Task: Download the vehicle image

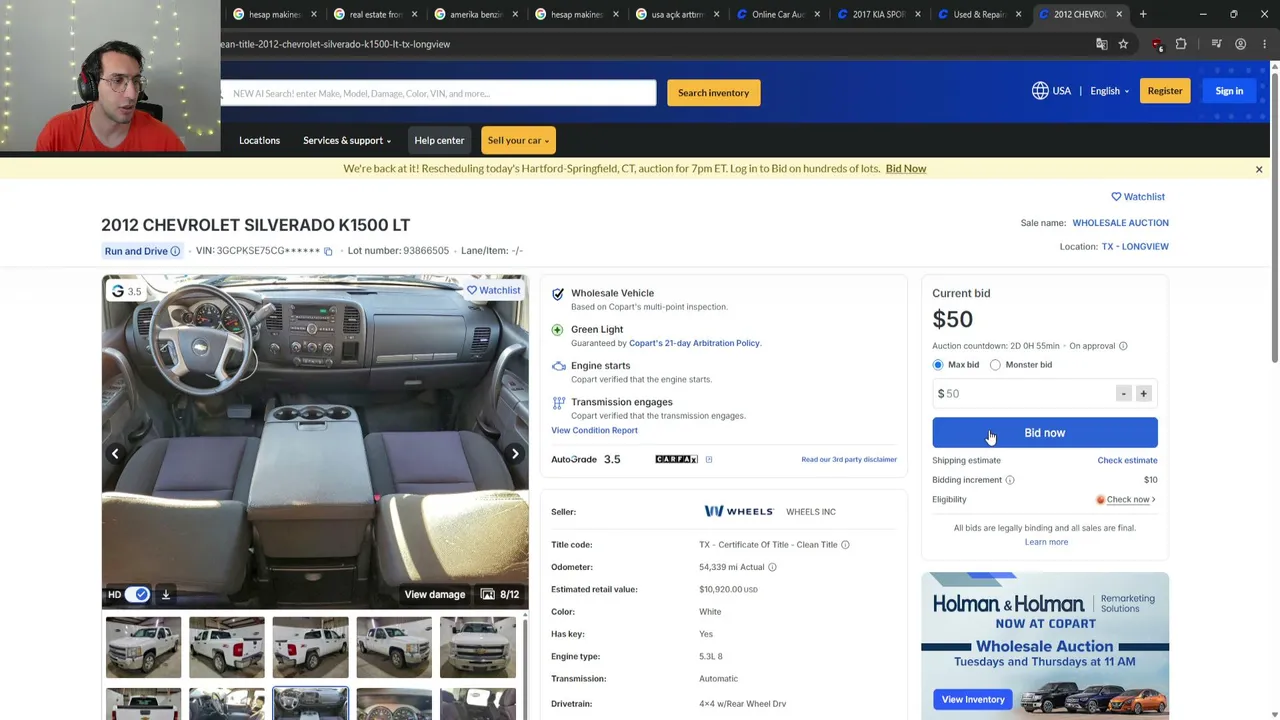Action: click(166, 595)
